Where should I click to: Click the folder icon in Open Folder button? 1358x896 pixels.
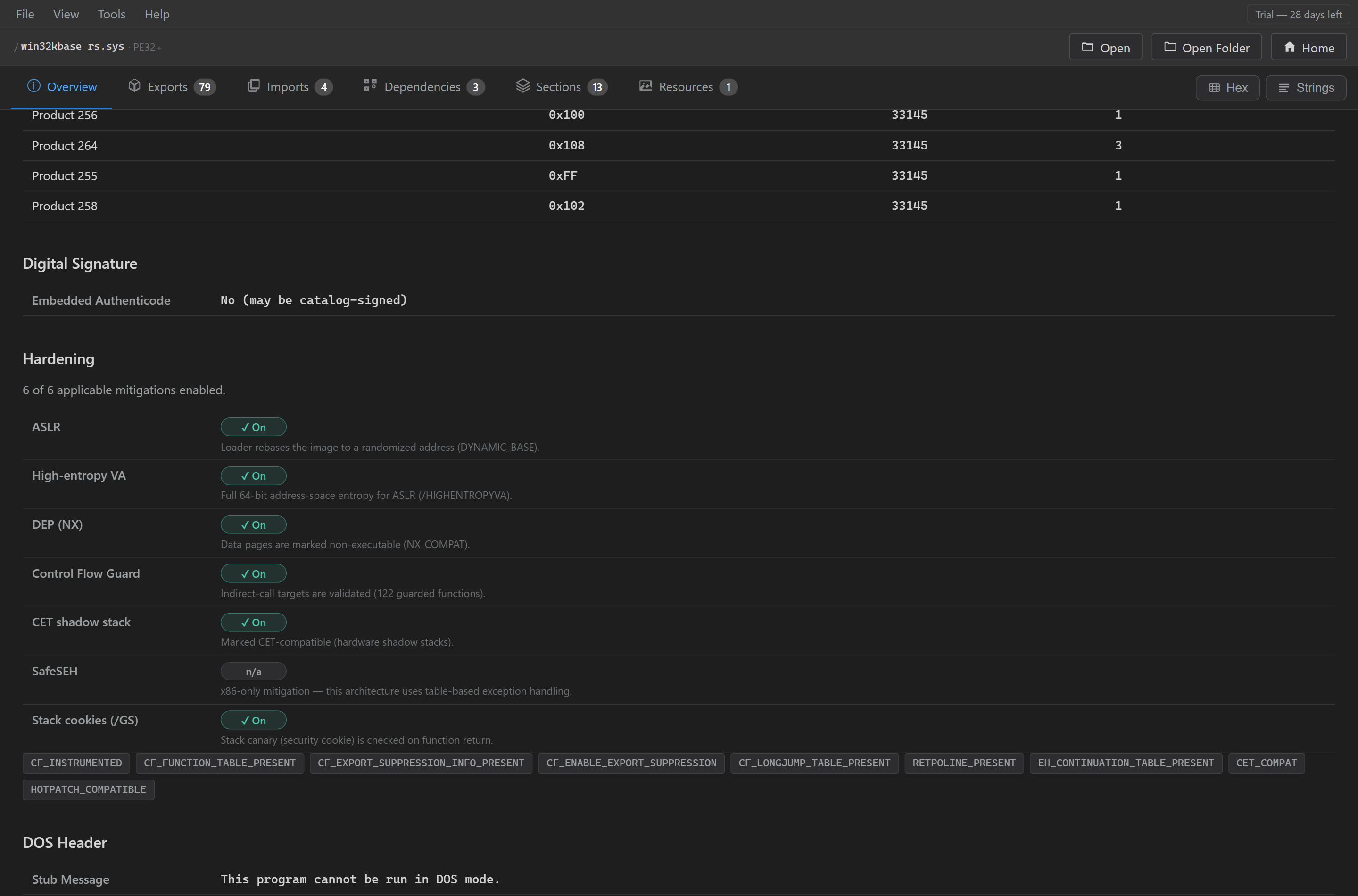1169,47
